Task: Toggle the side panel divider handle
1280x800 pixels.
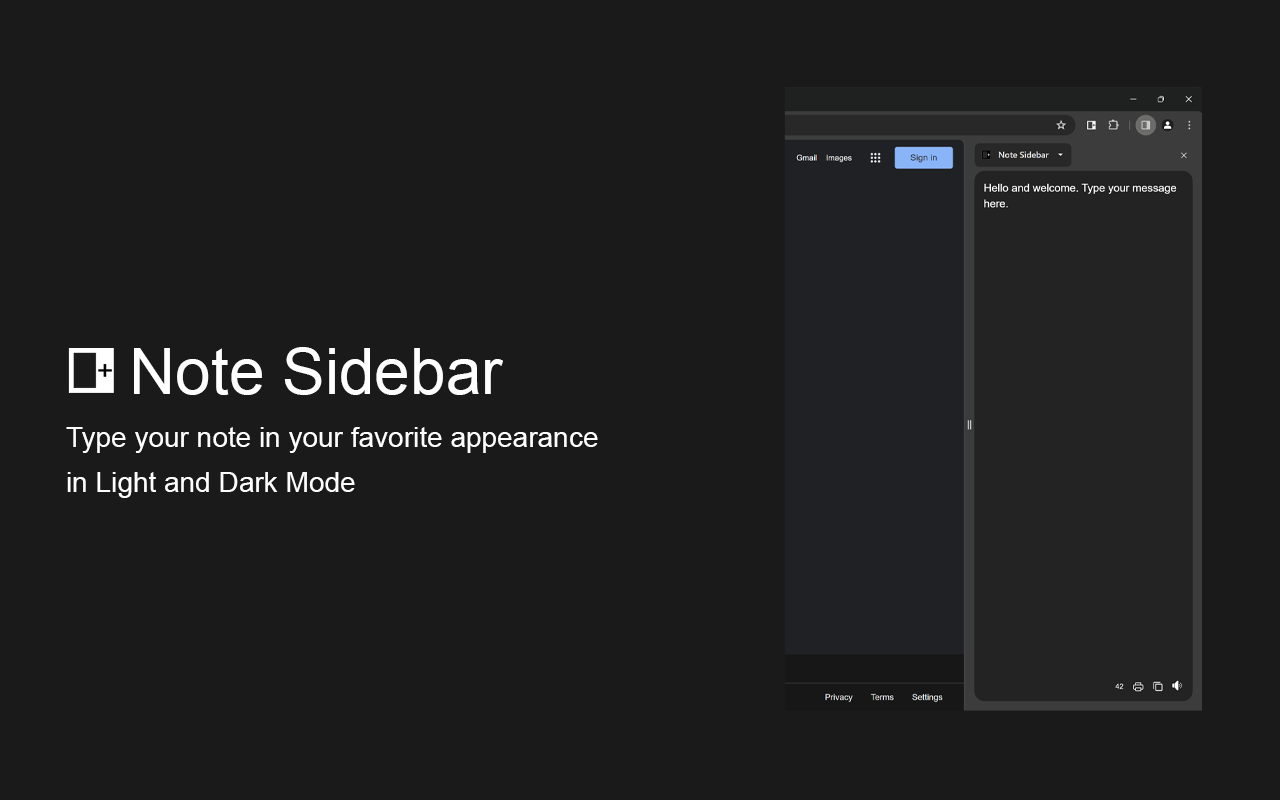Action: [969, 425]
